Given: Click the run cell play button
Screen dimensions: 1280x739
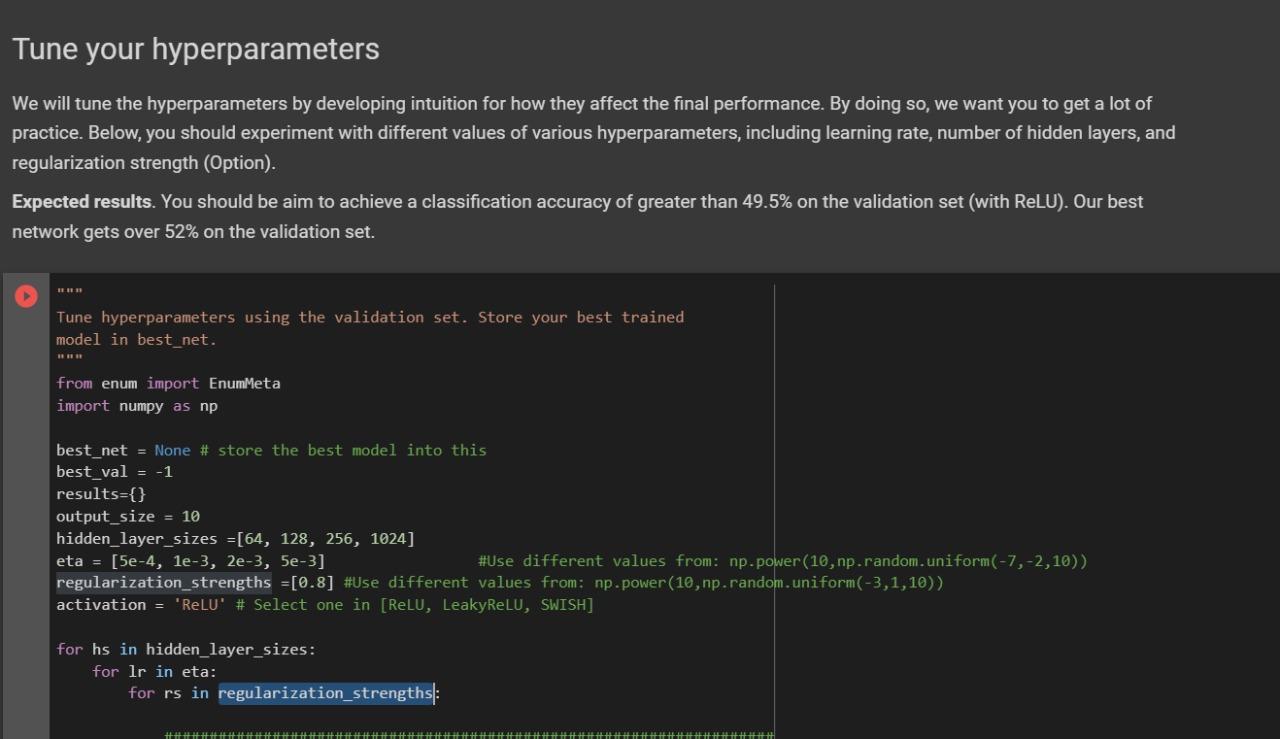Looking at the screenshot, I should point(26,295).
